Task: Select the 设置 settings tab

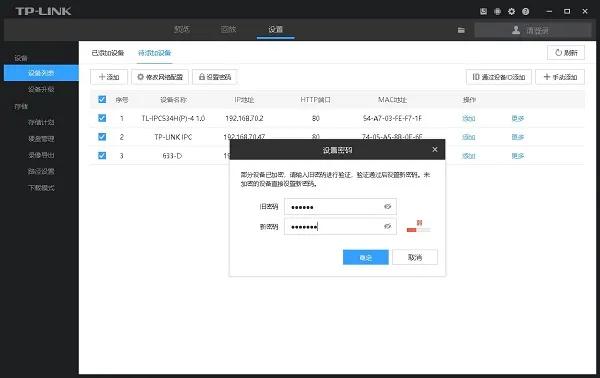Action: [x=276, y=29]
